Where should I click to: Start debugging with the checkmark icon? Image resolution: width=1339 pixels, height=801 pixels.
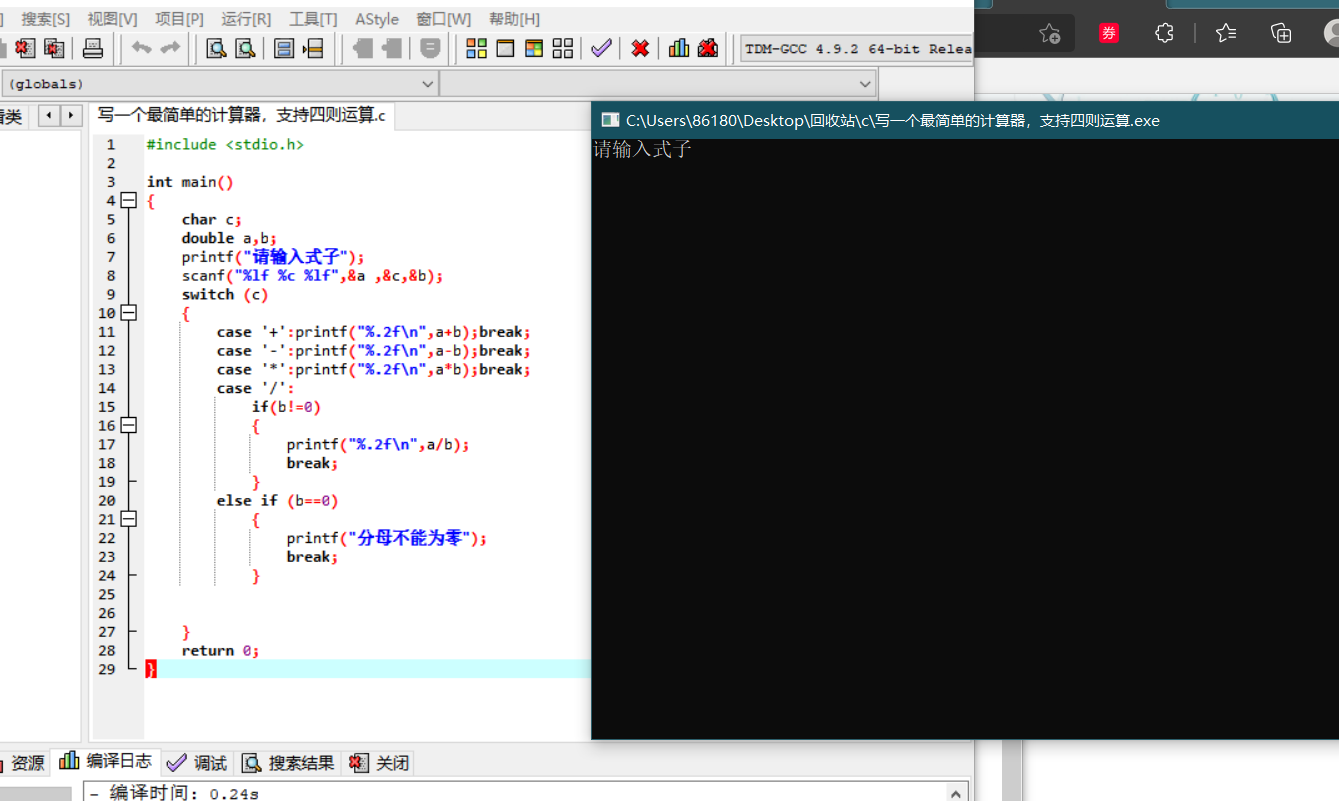click(x=601, y=48)
